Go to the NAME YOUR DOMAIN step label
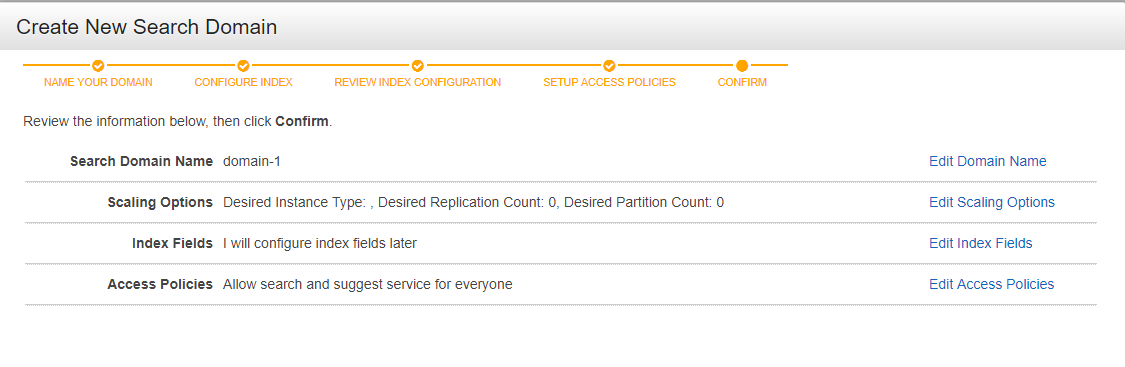The height and width of the screenshot is (367, 1125). (98, 82)
